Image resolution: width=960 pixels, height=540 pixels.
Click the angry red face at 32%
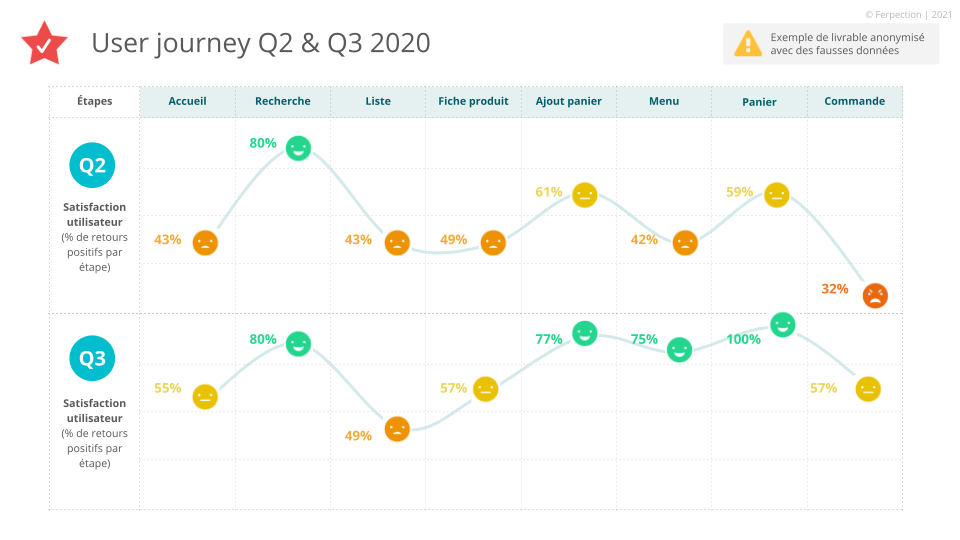[875, 295]
